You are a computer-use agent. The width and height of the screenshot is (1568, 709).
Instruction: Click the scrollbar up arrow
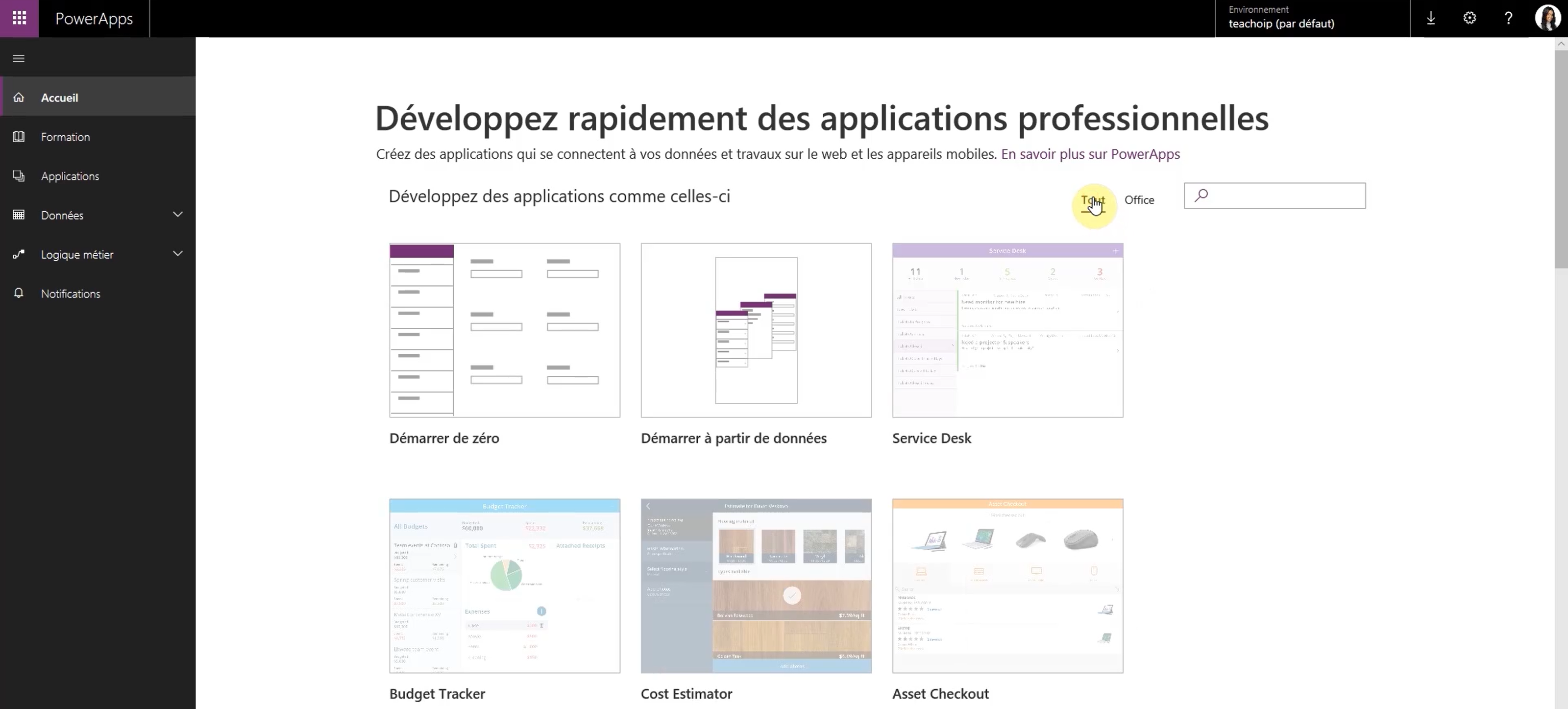(1561, 44)
